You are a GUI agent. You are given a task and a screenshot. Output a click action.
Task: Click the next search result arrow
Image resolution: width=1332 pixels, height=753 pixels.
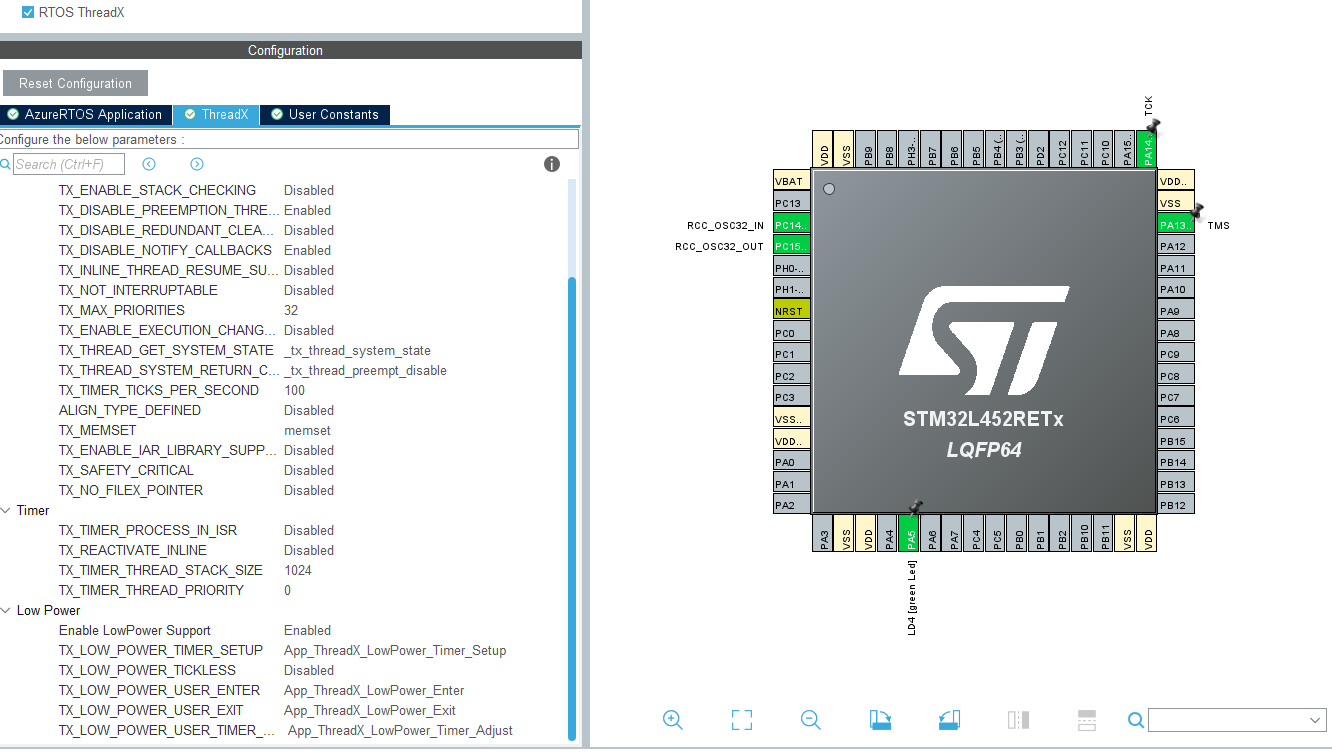click(196, 164)
